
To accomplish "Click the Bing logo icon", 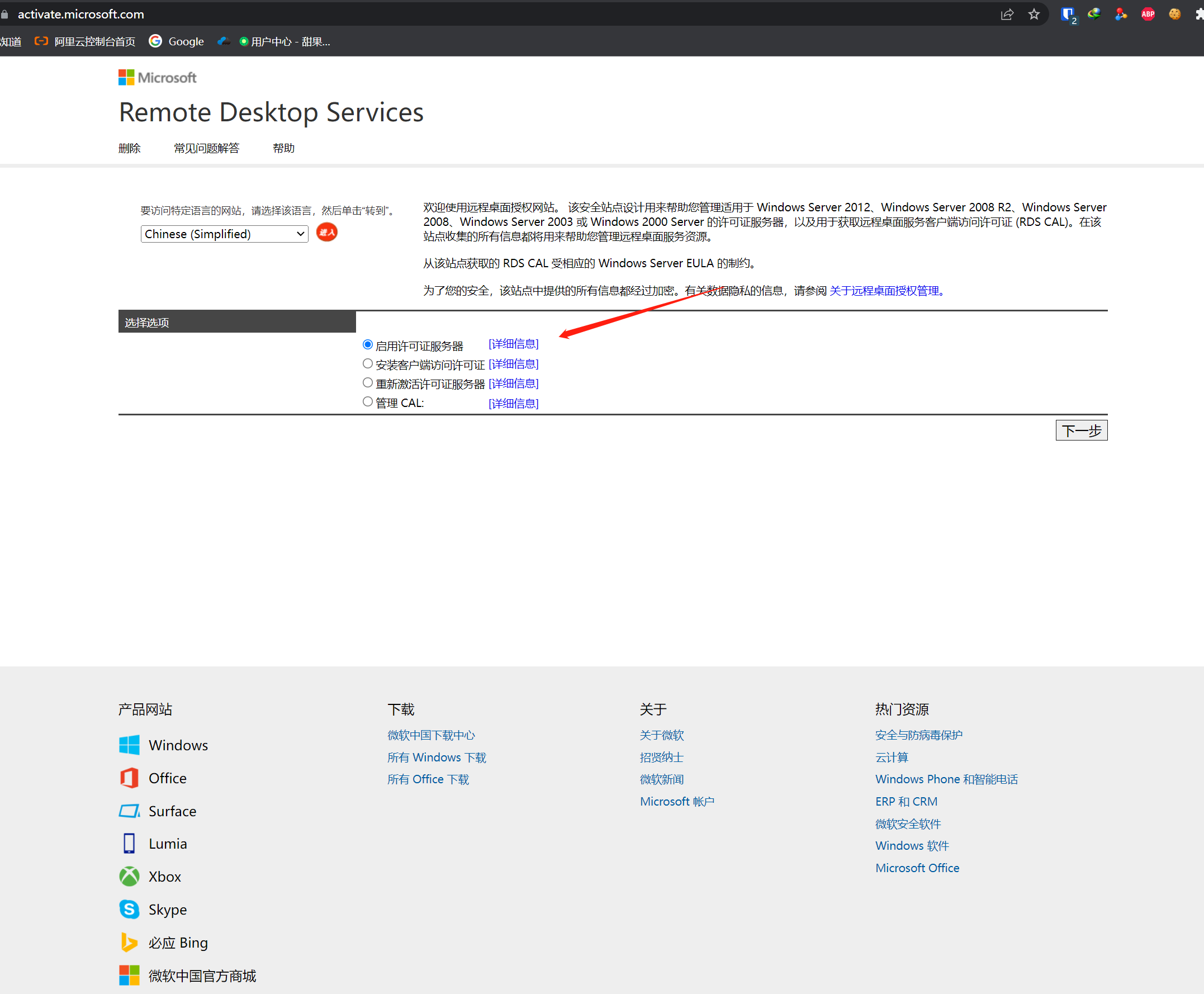I will 129,943.
